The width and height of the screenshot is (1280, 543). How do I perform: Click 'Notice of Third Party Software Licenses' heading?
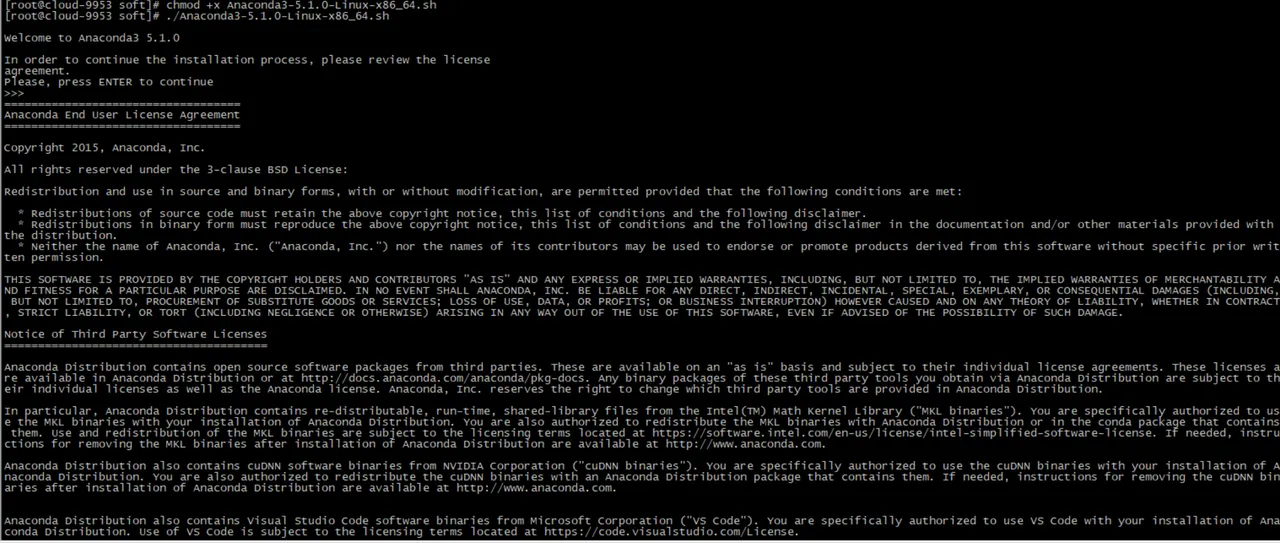click(x=135, y=334)
